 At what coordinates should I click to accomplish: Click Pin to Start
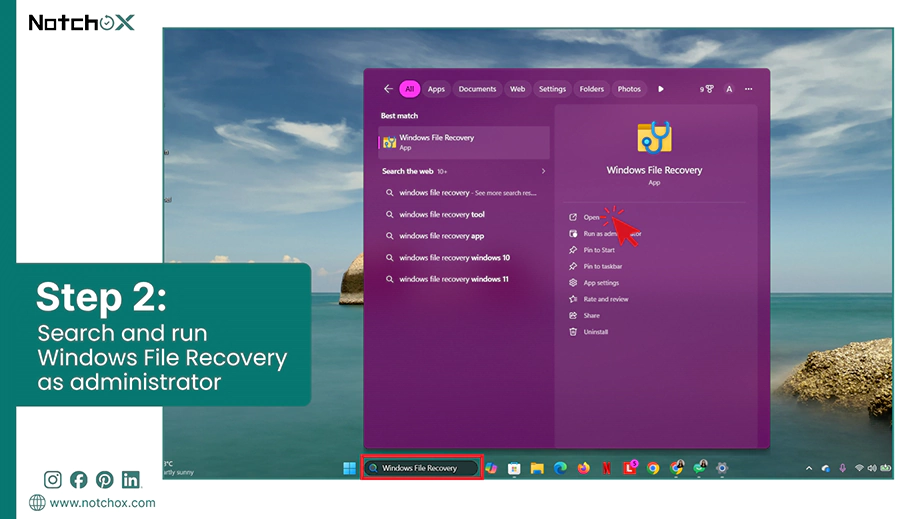click(x=599, y=250)
